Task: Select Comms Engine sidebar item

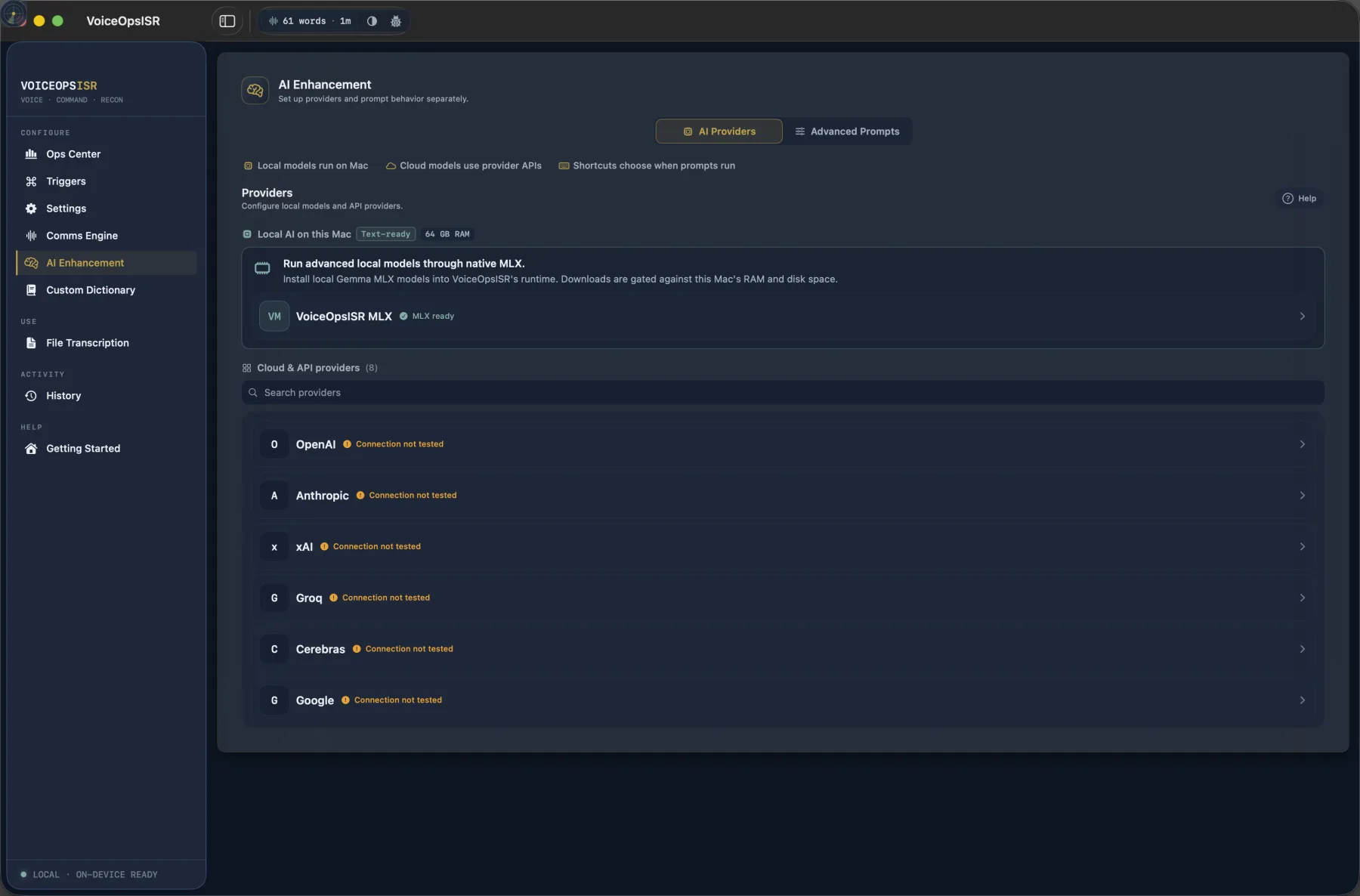Action: coord(106,236)
